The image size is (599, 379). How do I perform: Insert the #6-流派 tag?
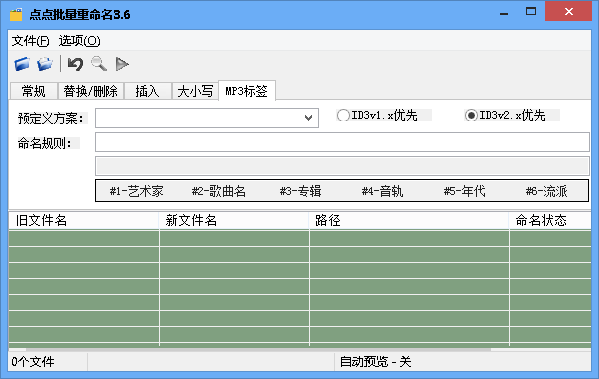(x=547, y=191)
